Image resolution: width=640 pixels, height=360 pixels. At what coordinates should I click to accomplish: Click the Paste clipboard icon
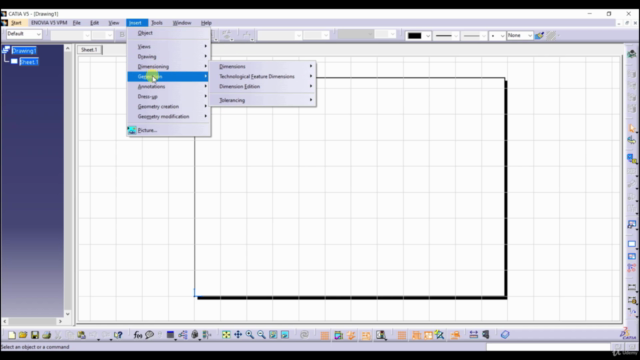[x=82, y=335]
